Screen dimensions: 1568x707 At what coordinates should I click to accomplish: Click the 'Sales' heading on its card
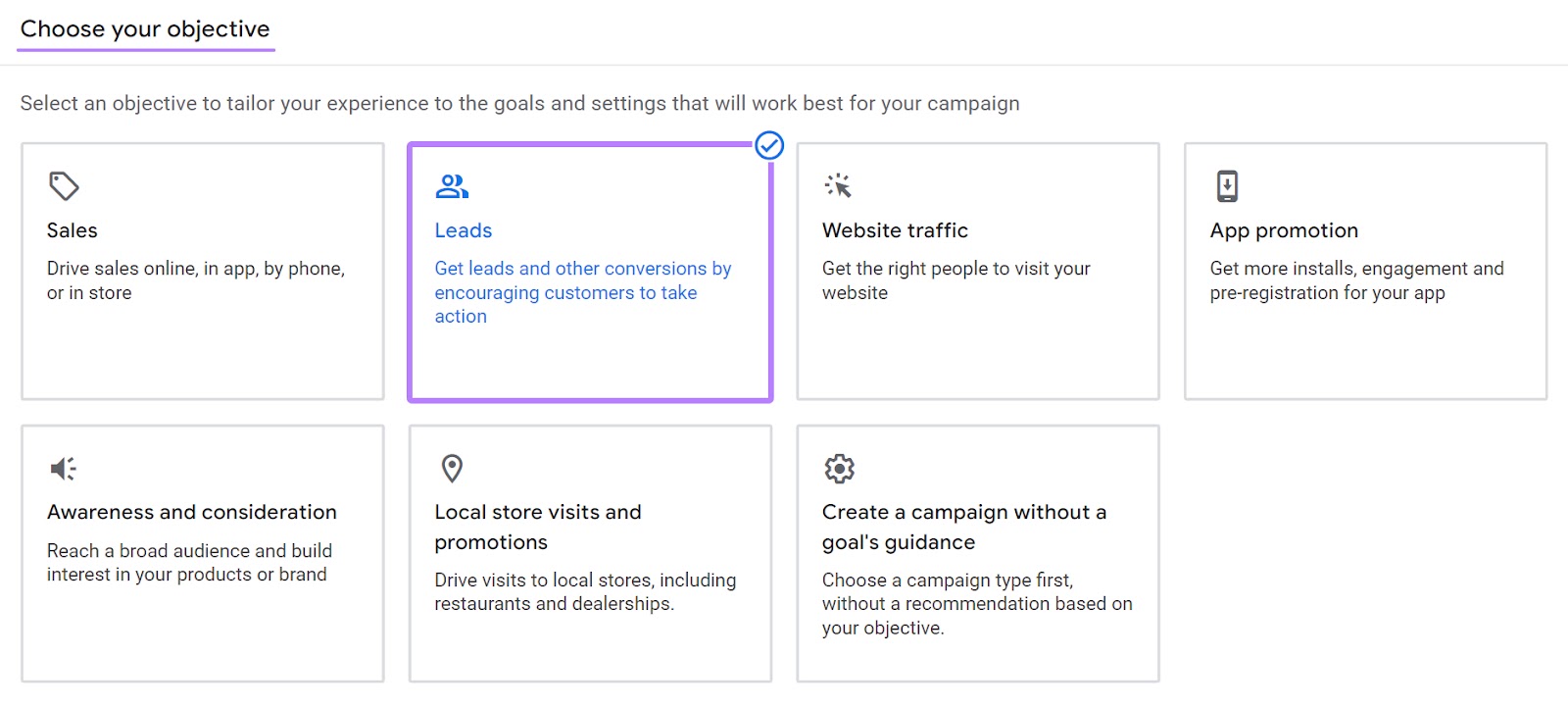pos(72,230)
